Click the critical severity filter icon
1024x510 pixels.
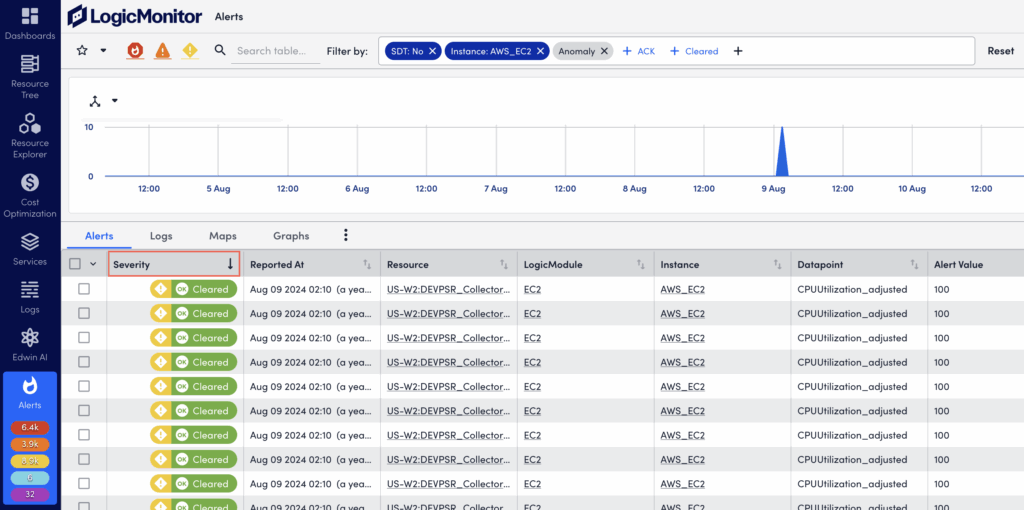click(x=135, y=51)
